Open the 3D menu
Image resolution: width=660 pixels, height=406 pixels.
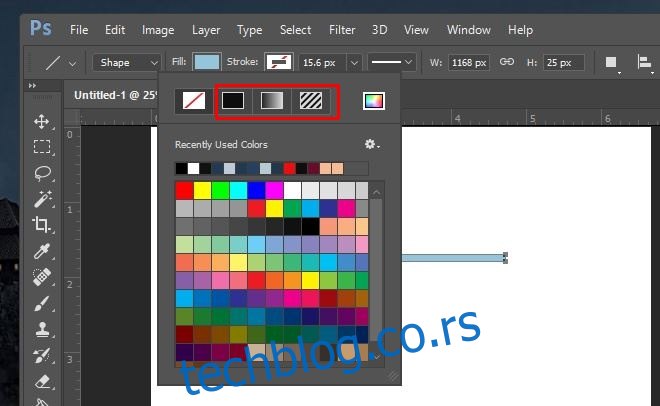click(379, 30)
